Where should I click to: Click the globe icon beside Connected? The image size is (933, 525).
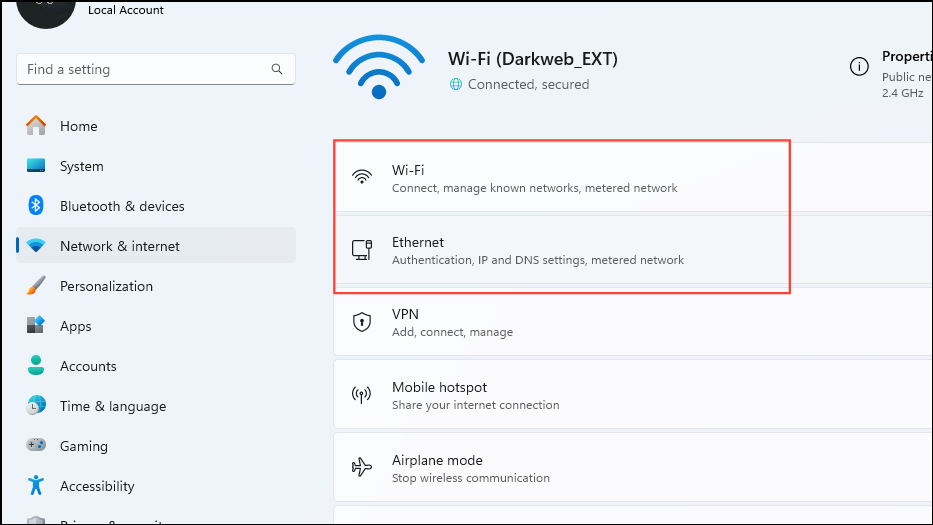[x=456, y=85]
